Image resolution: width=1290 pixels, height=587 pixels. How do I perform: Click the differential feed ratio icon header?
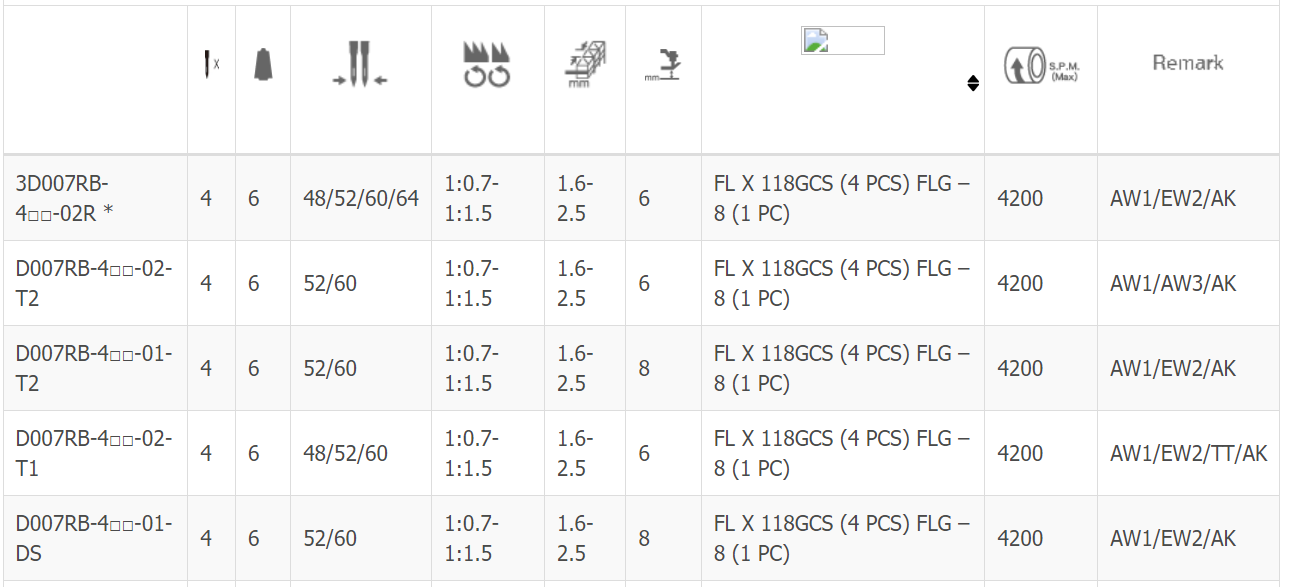click(x=487, y=64)
